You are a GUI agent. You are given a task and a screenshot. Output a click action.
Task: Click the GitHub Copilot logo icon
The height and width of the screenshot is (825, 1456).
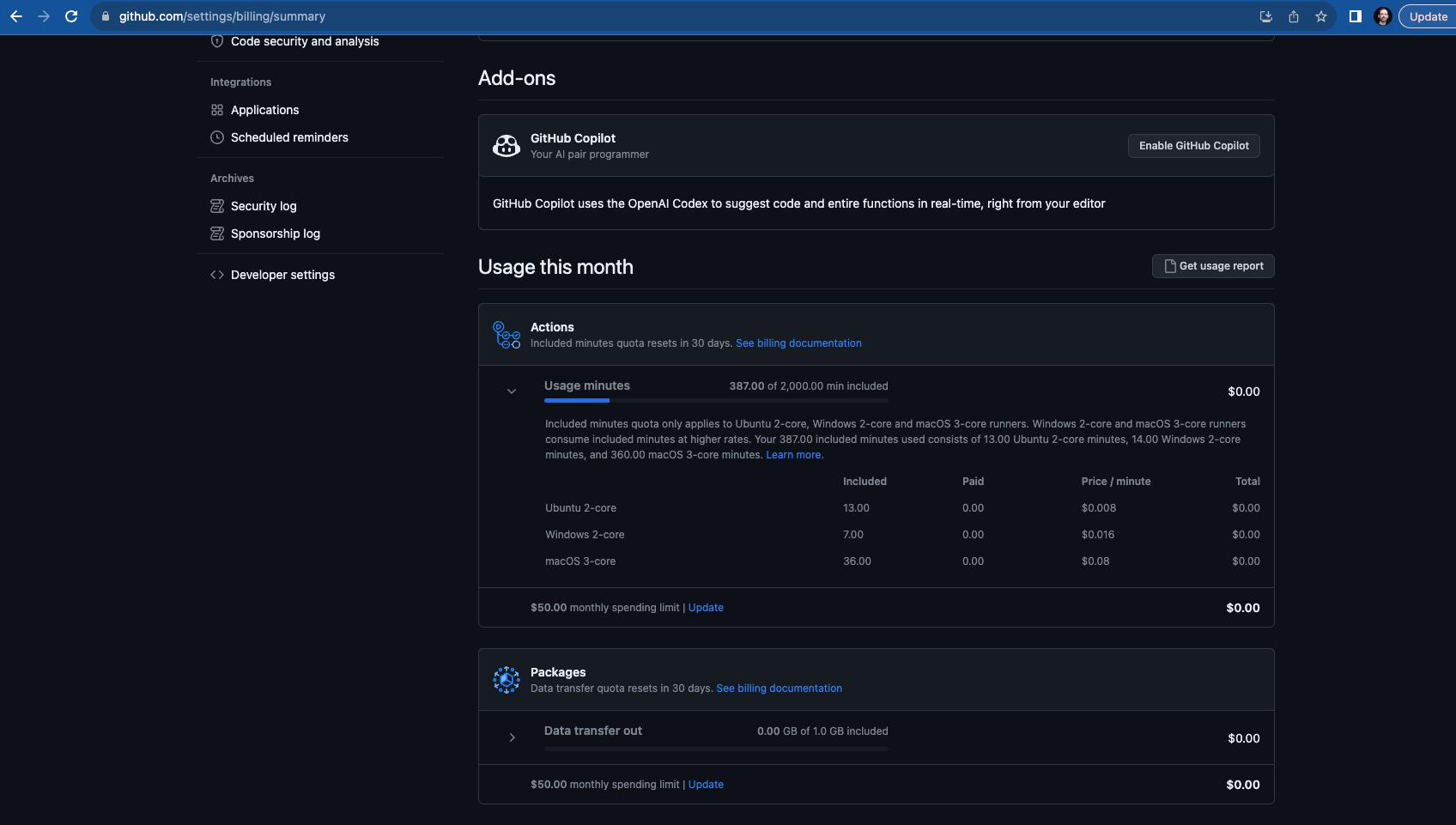click(507, 146)
